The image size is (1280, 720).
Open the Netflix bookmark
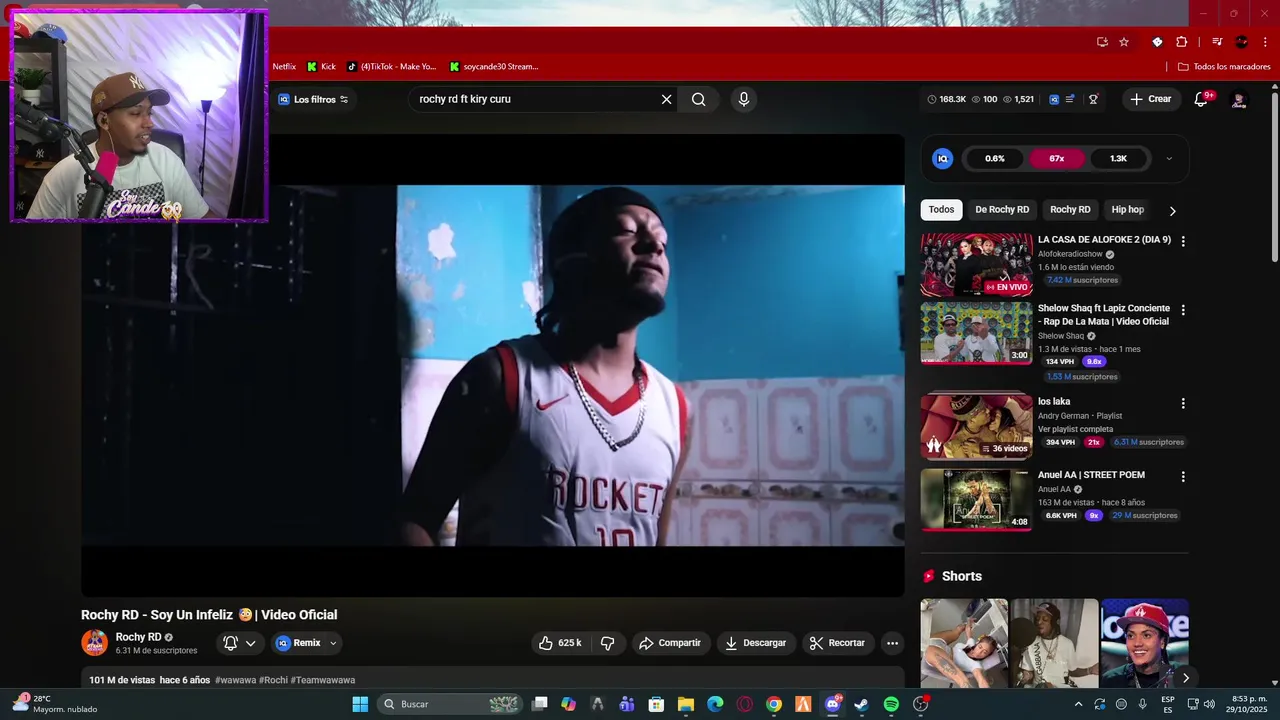tap(284, 66)
